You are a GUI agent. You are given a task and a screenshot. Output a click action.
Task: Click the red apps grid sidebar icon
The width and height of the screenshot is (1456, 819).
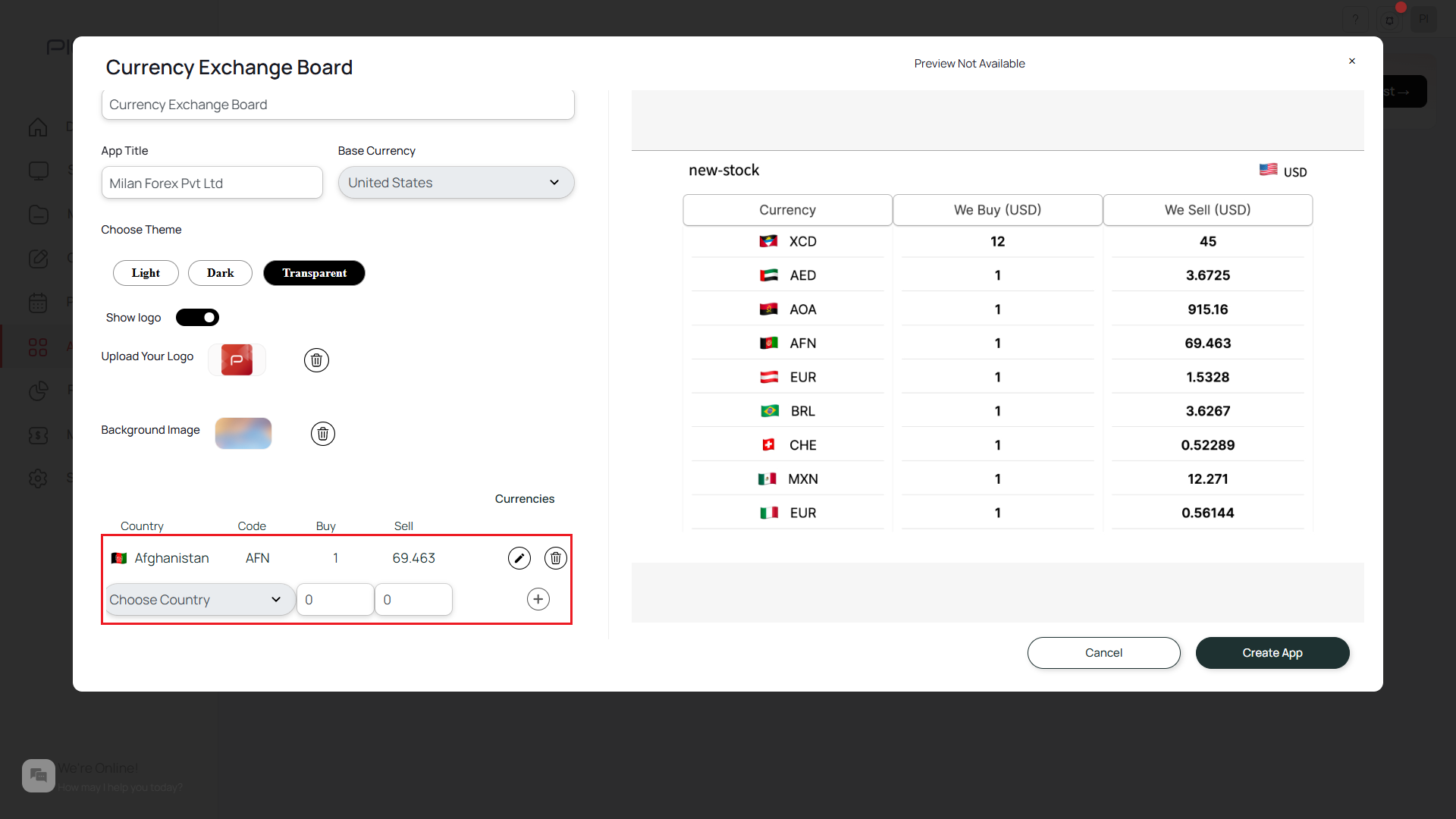(38, 347)
